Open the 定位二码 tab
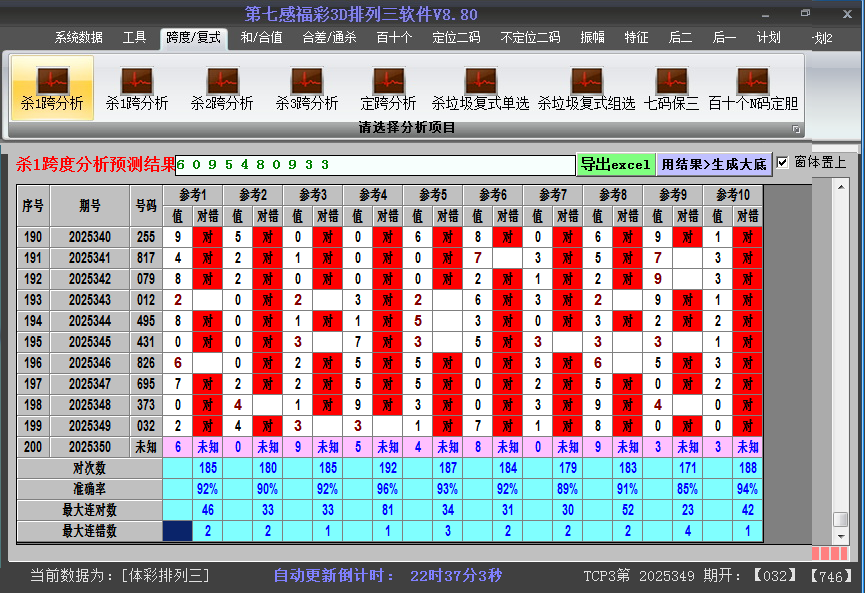This screenshot has width=865, height=593. point(456,38)
